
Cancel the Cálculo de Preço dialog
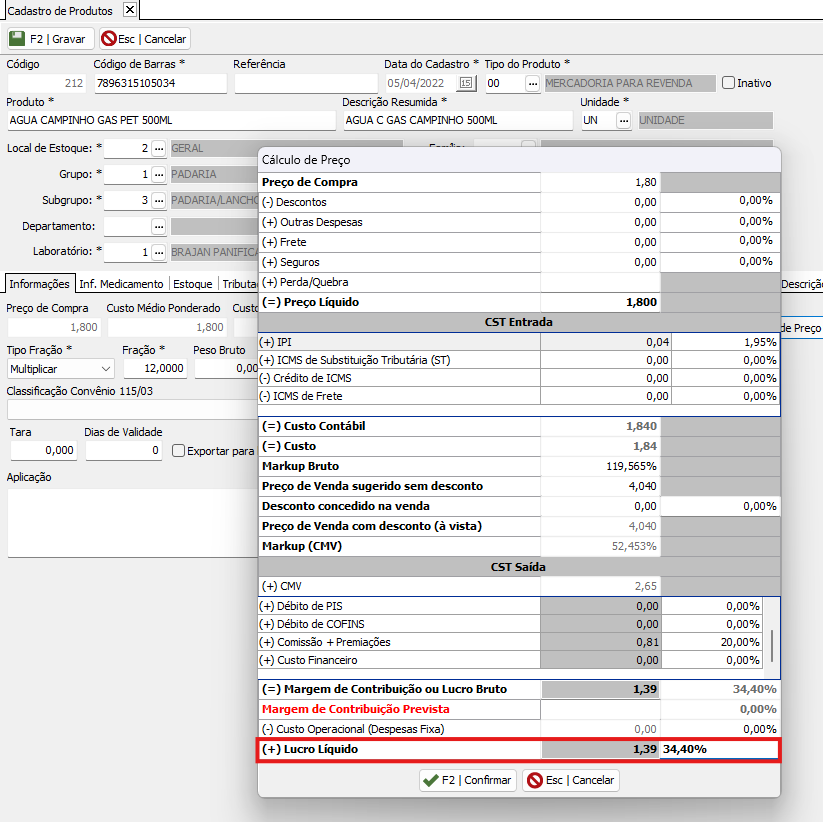click(x=571, y=780)
